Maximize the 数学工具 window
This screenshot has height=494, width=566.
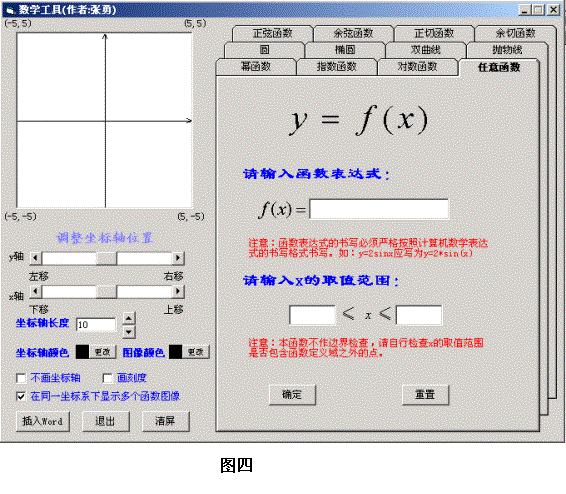pyautogui.click(x=538, y=10)
